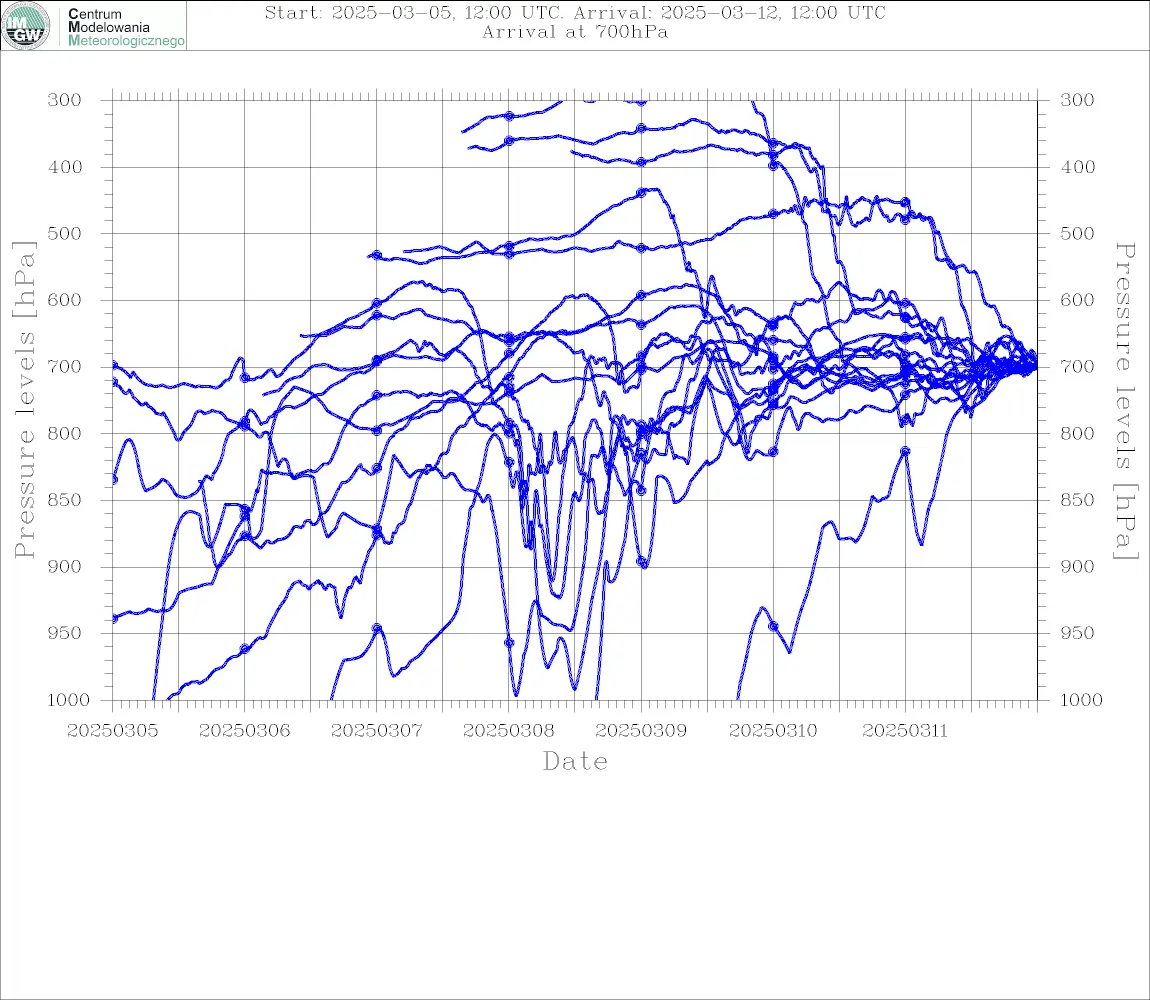Click the left axis 300 label

65,101
